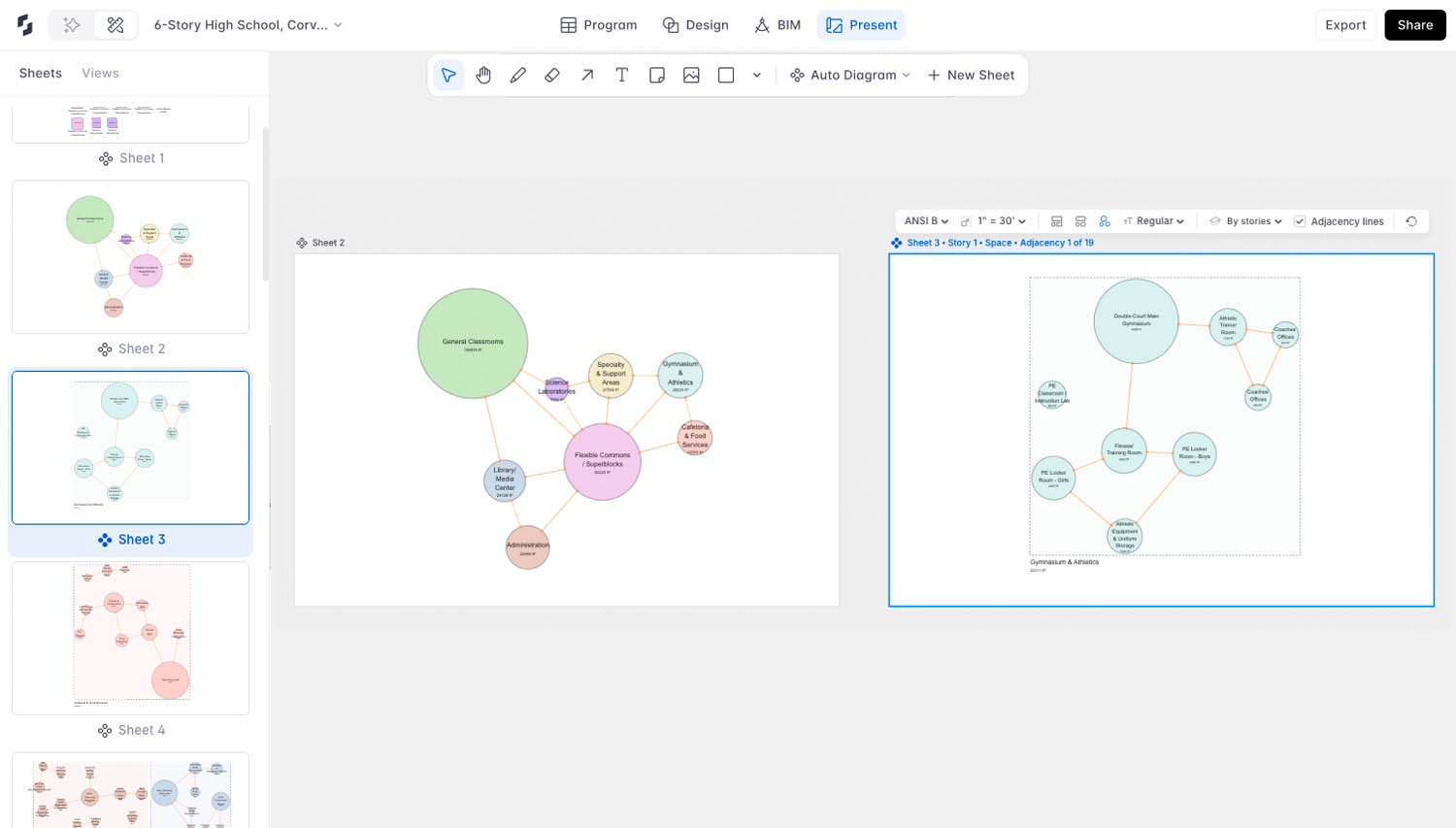Expand the By stories dropdown
This screenshot has width=1456, height=828.
pos(1245,221)
